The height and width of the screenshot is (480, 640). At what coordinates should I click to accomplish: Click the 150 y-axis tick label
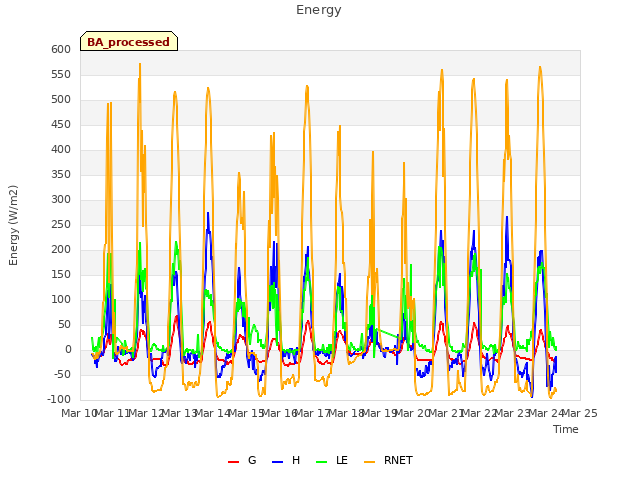click(61, 275)
